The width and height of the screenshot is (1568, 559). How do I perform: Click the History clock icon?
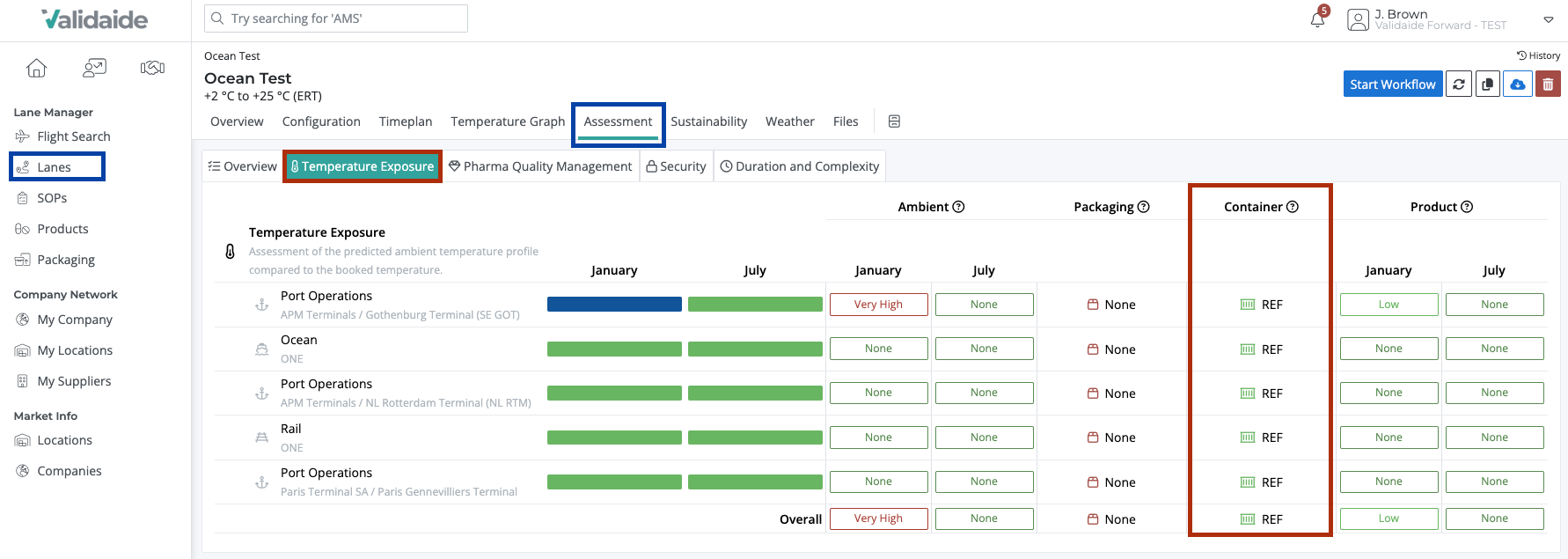[1521, 55]
